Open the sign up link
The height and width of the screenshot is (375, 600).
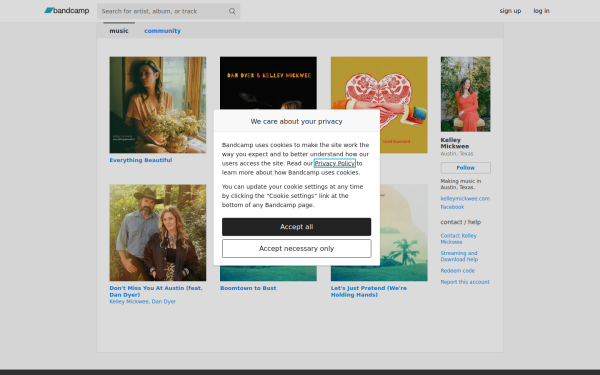(510, 11)
